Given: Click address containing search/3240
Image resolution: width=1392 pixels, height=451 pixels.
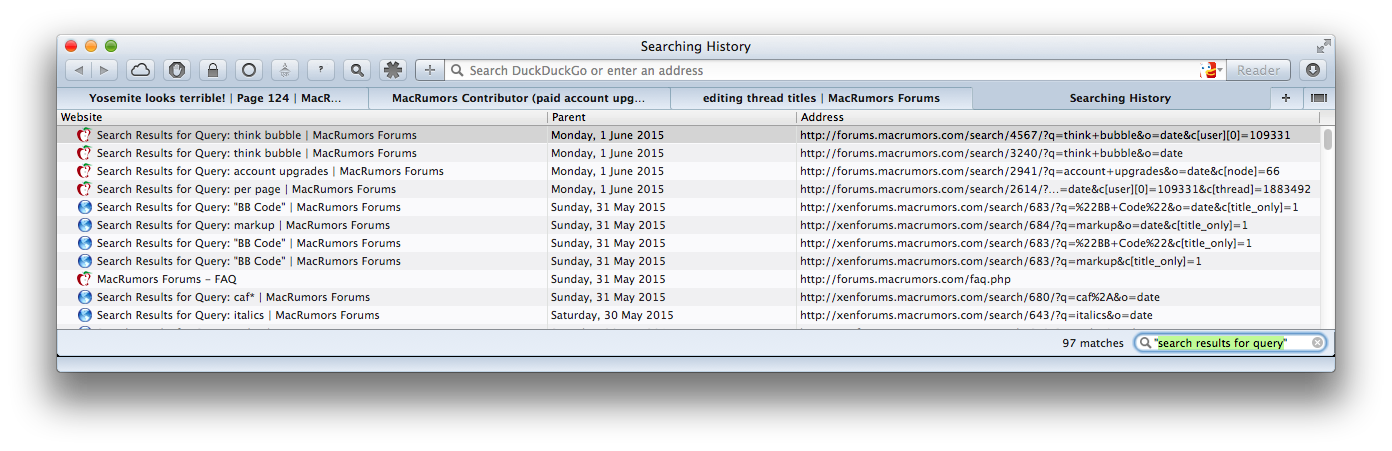Looking at the screenshot, I should [x=991, y=153].
